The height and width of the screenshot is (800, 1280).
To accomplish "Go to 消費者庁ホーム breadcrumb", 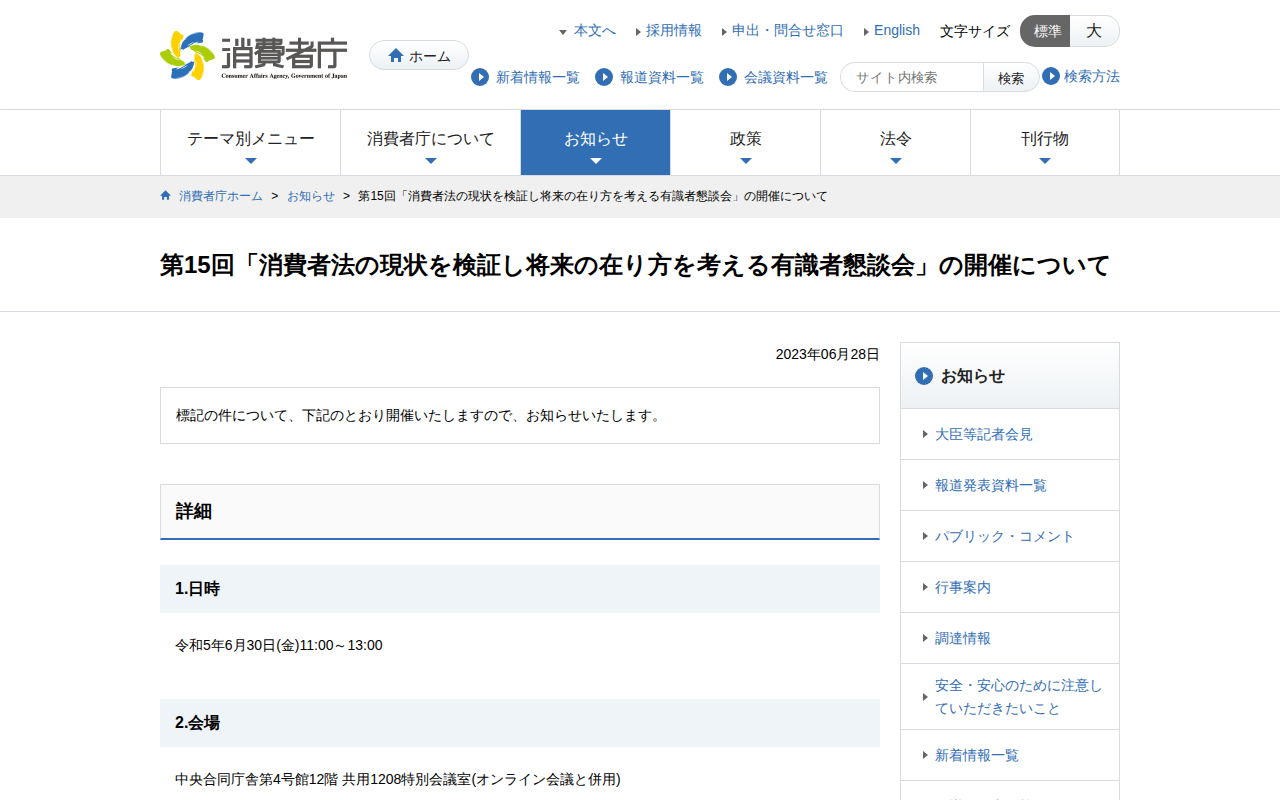I will point(221,196).
